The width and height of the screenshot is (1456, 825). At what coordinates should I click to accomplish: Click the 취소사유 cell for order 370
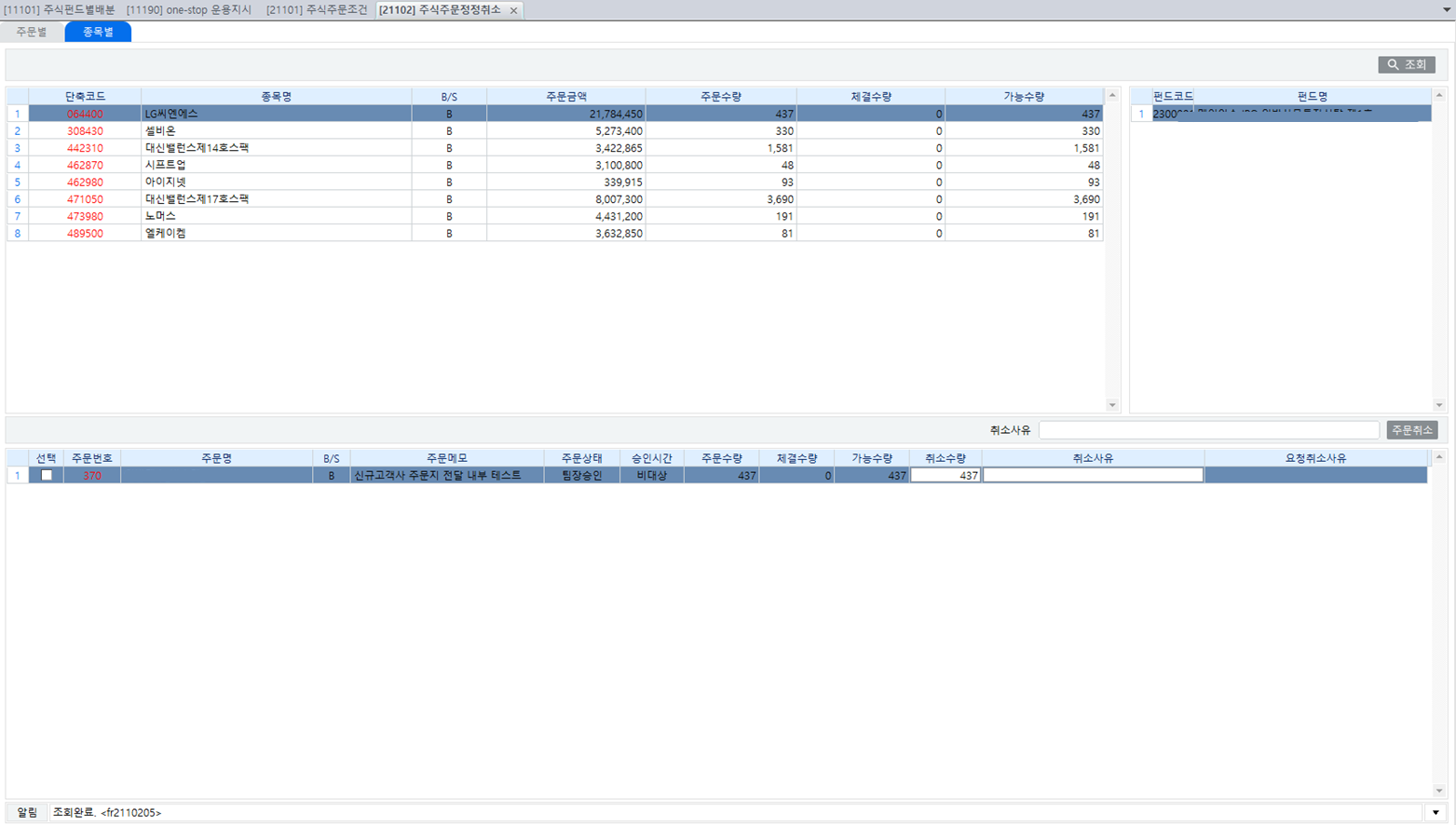[1093, 475]
